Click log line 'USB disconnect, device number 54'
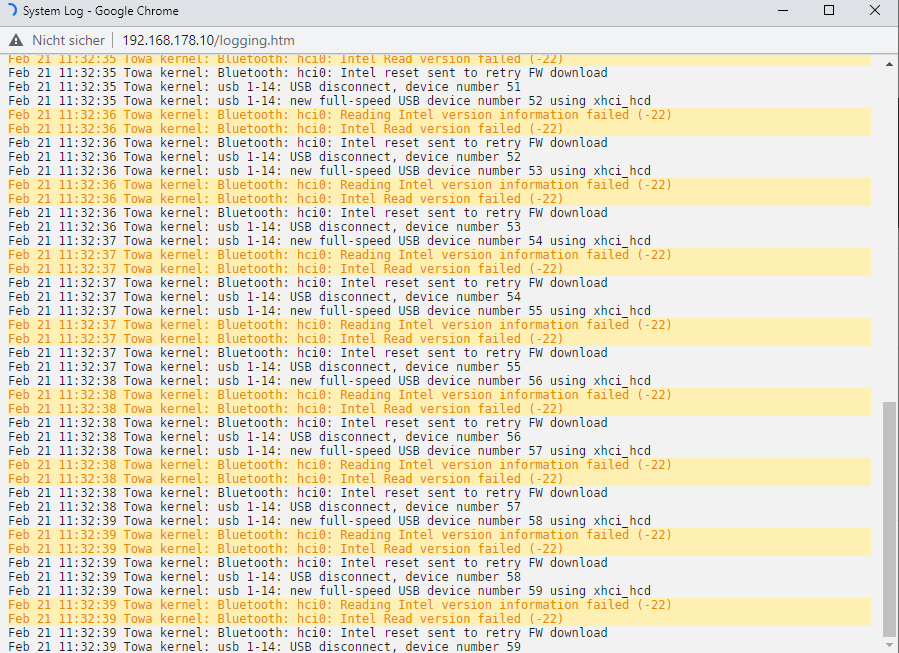 coord(264,297)
